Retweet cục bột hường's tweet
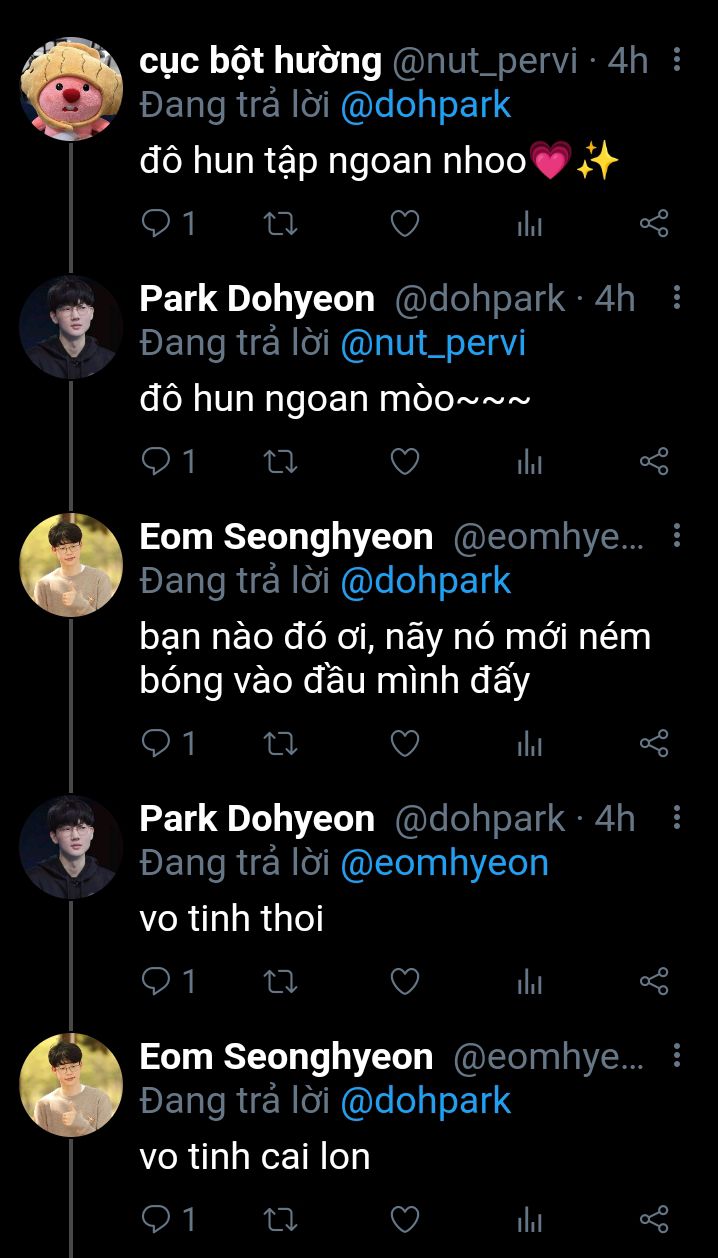This screenshot has width=718, height=1258. coord(280,223)
